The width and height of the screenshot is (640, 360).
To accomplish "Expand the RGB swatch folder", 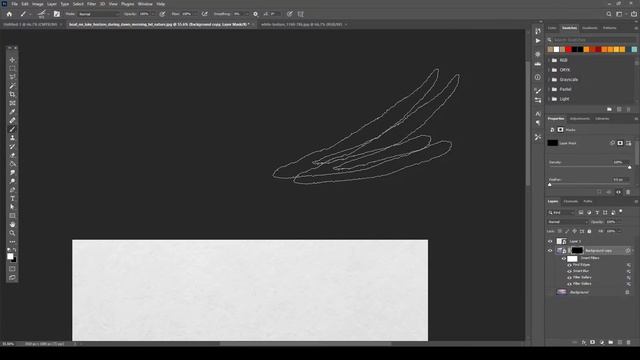I will click(x=549, y=60).
